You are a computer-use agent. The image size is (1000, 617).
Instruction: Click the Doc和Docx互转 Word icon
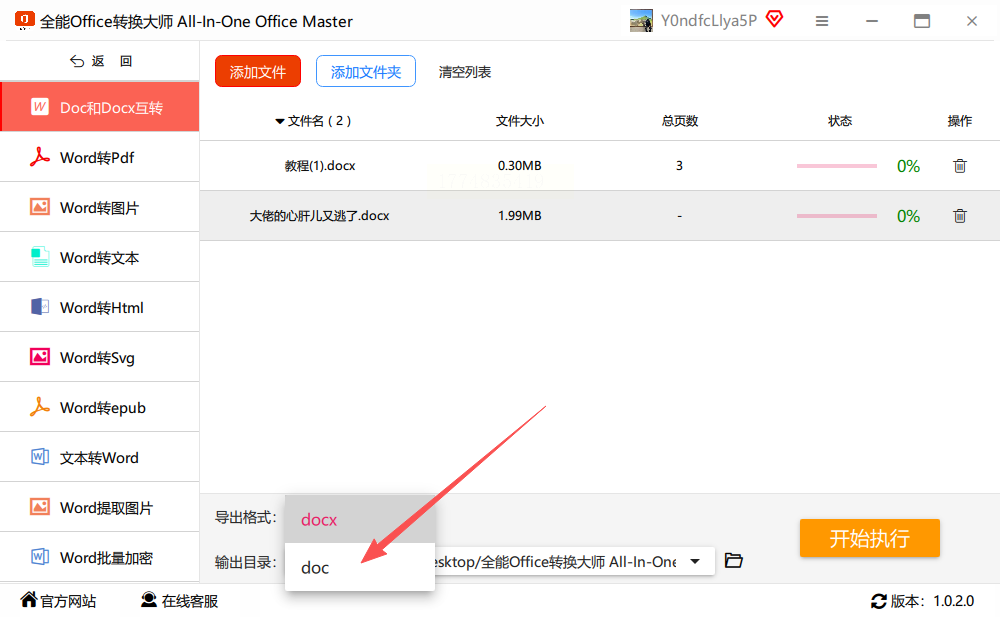click(x=40, y=107)
